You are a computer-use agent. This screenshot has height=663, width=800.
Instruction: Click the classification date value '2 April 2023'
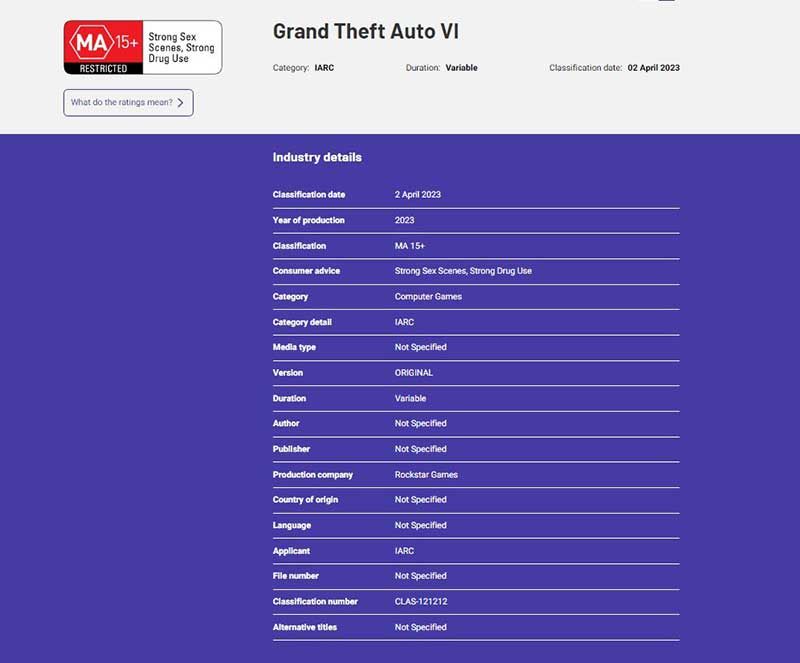[417, 194]
